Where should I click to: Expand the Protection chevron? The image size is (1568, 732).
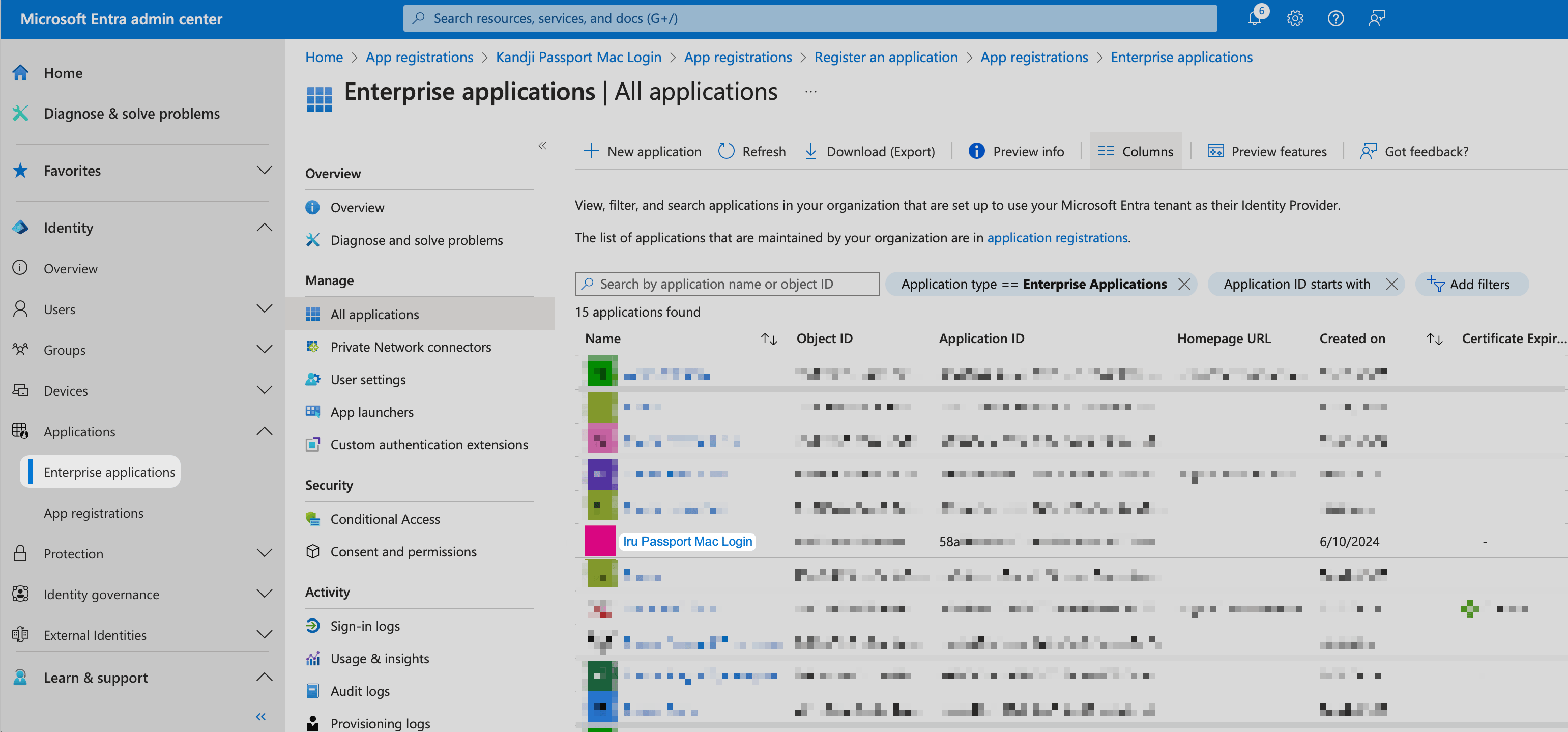point(264,553)
